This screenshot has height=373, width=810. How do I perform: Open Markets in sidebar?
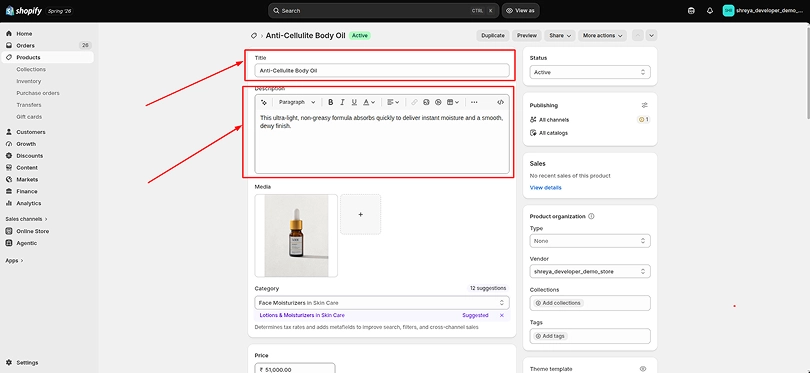[27, 179]
